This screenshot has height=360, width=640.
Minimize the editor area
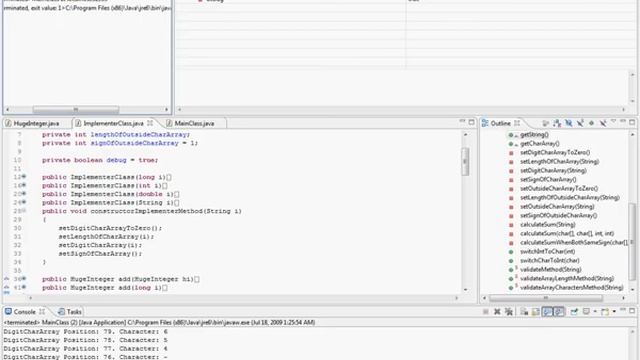[x=462, y=122]
